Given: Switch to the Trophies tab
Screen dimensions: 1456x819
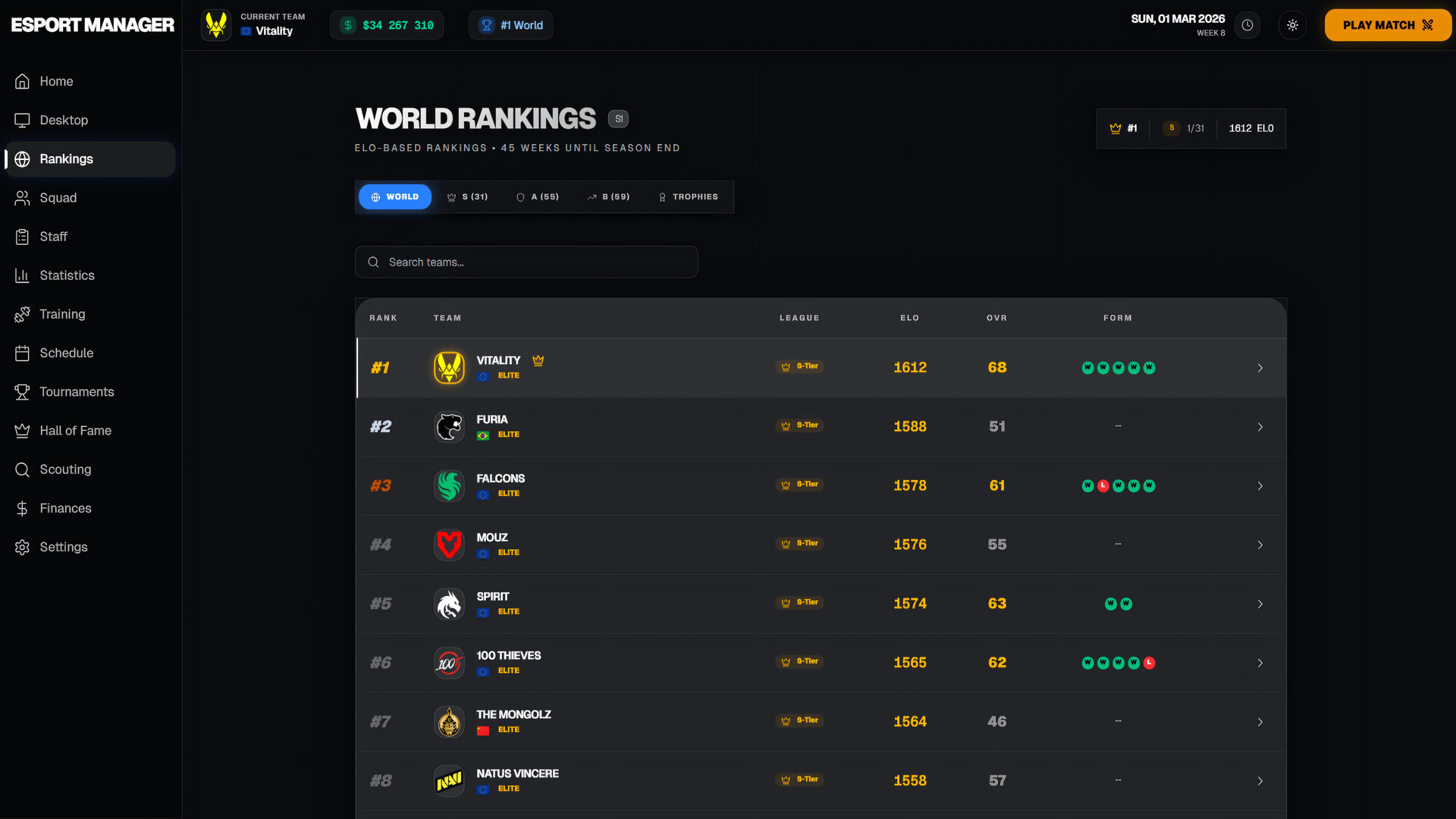Looking at the screenshot, I should pos(687,196).
